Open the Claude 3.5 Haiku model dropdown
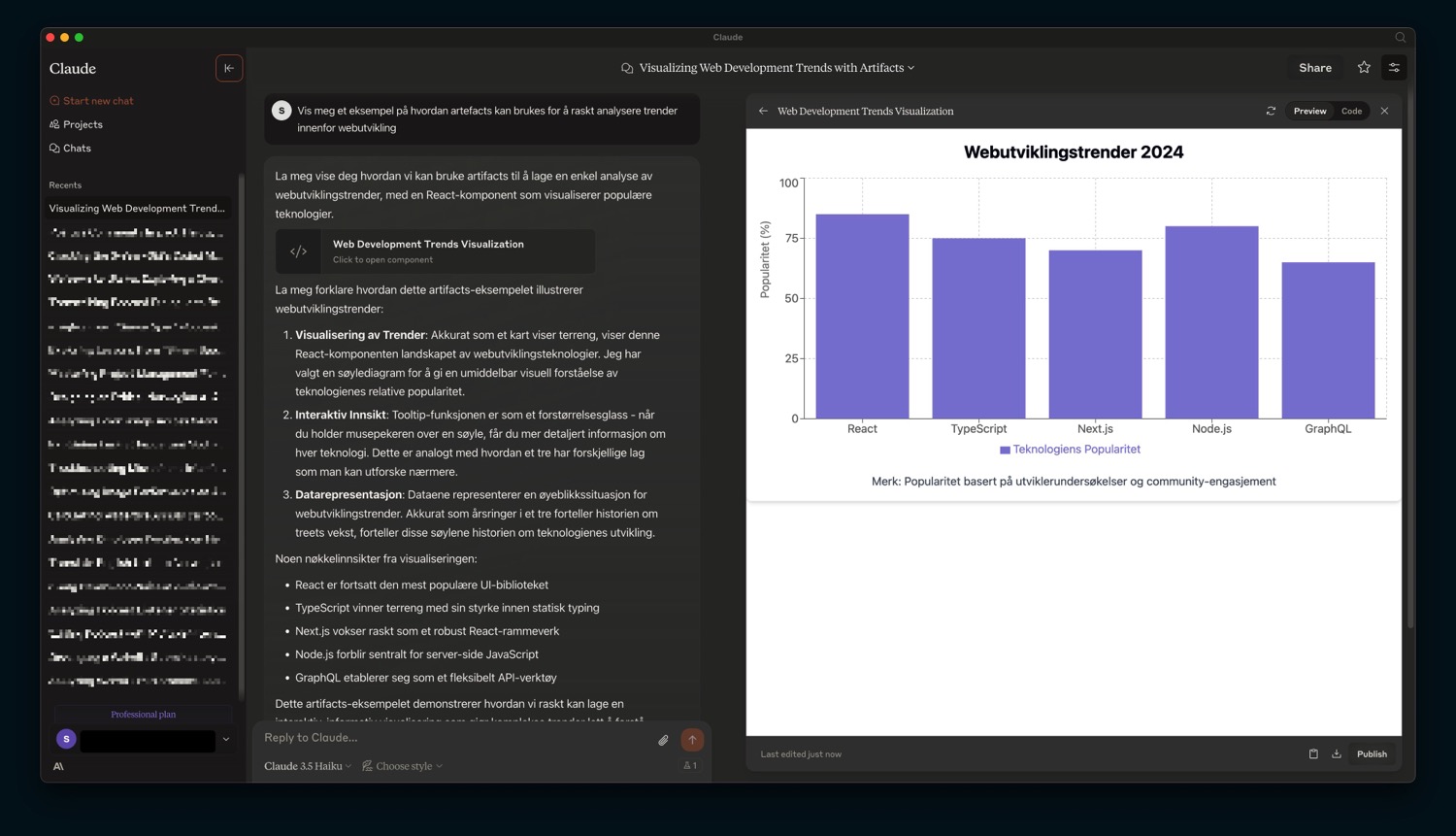This screenshot has height=836, width=1456. [x=308, y=766]
